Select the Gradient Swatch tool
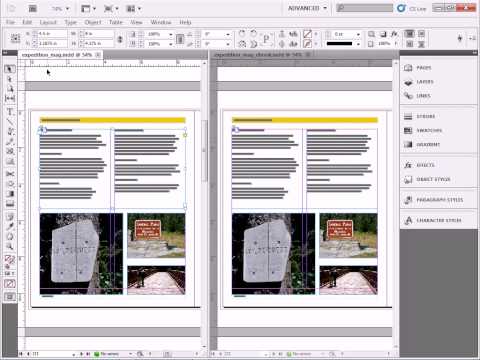This screenshot has width=480, height=360. pos(10,194)
